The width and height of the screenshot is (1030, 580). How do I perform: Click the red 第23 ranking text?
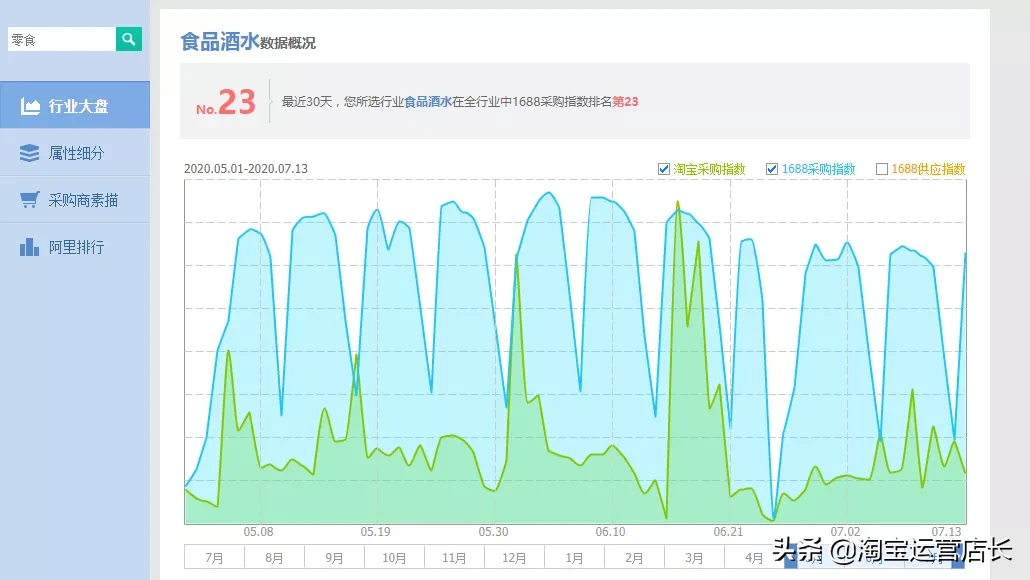(x=625, y=101)
